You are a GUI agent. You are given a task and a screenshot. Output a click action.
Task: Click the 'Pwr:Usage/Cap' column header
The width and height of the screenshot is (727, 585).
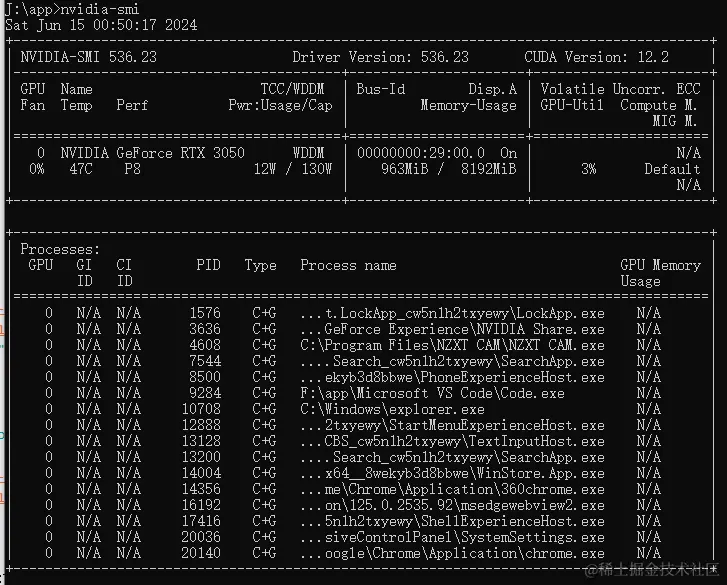(281, 105)
